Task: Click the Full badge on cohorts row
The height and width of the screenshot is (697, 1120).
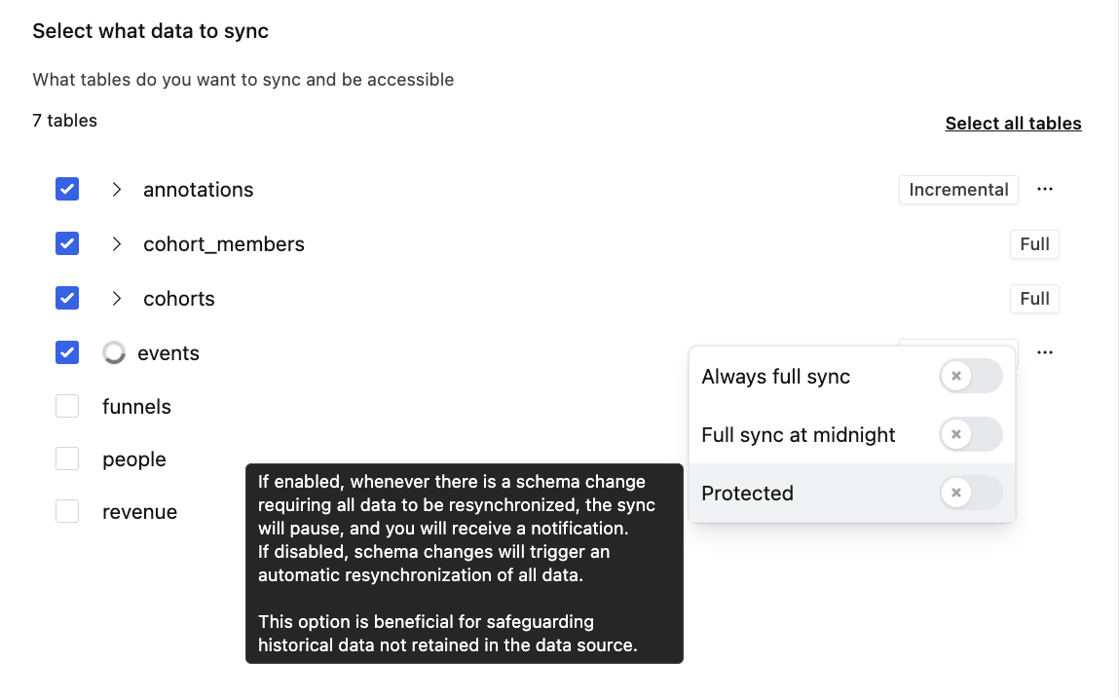Action: click(1034, 298)
